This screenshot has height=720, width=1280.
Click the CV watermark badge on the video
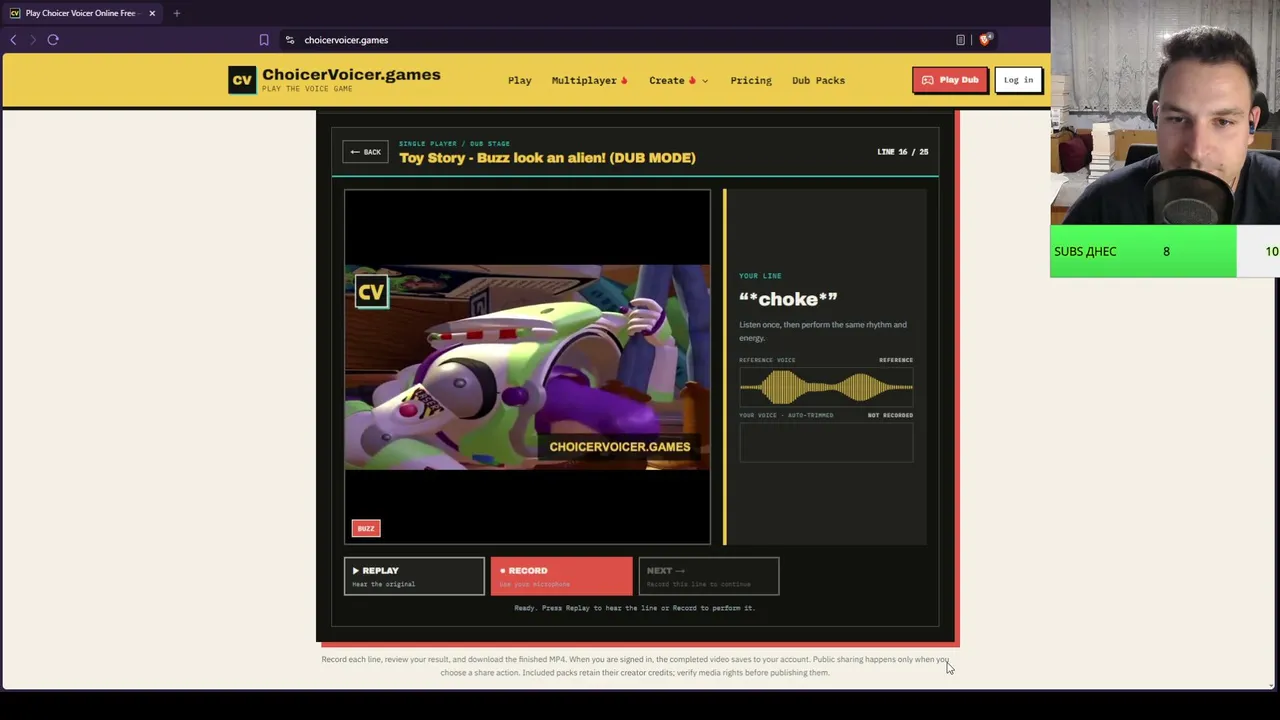(x=371, y=293)
